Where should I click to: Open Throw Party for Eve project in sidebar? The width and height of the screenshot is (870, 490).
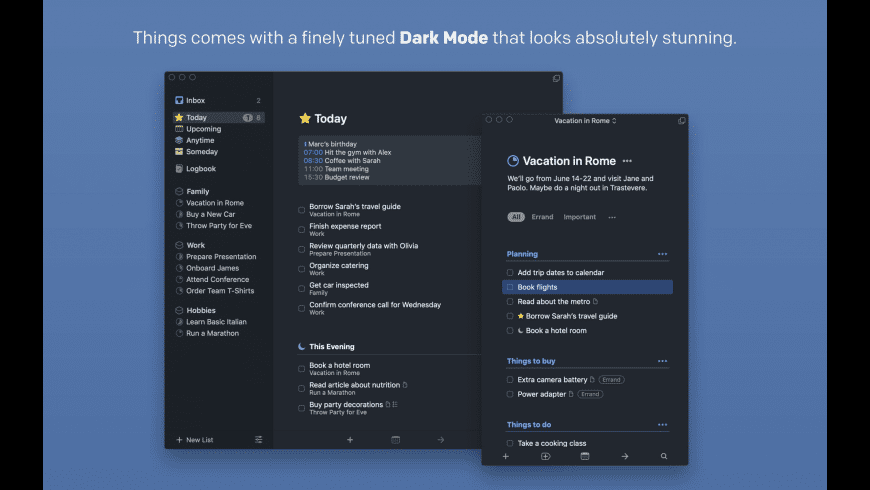click(x=219, y=226)
